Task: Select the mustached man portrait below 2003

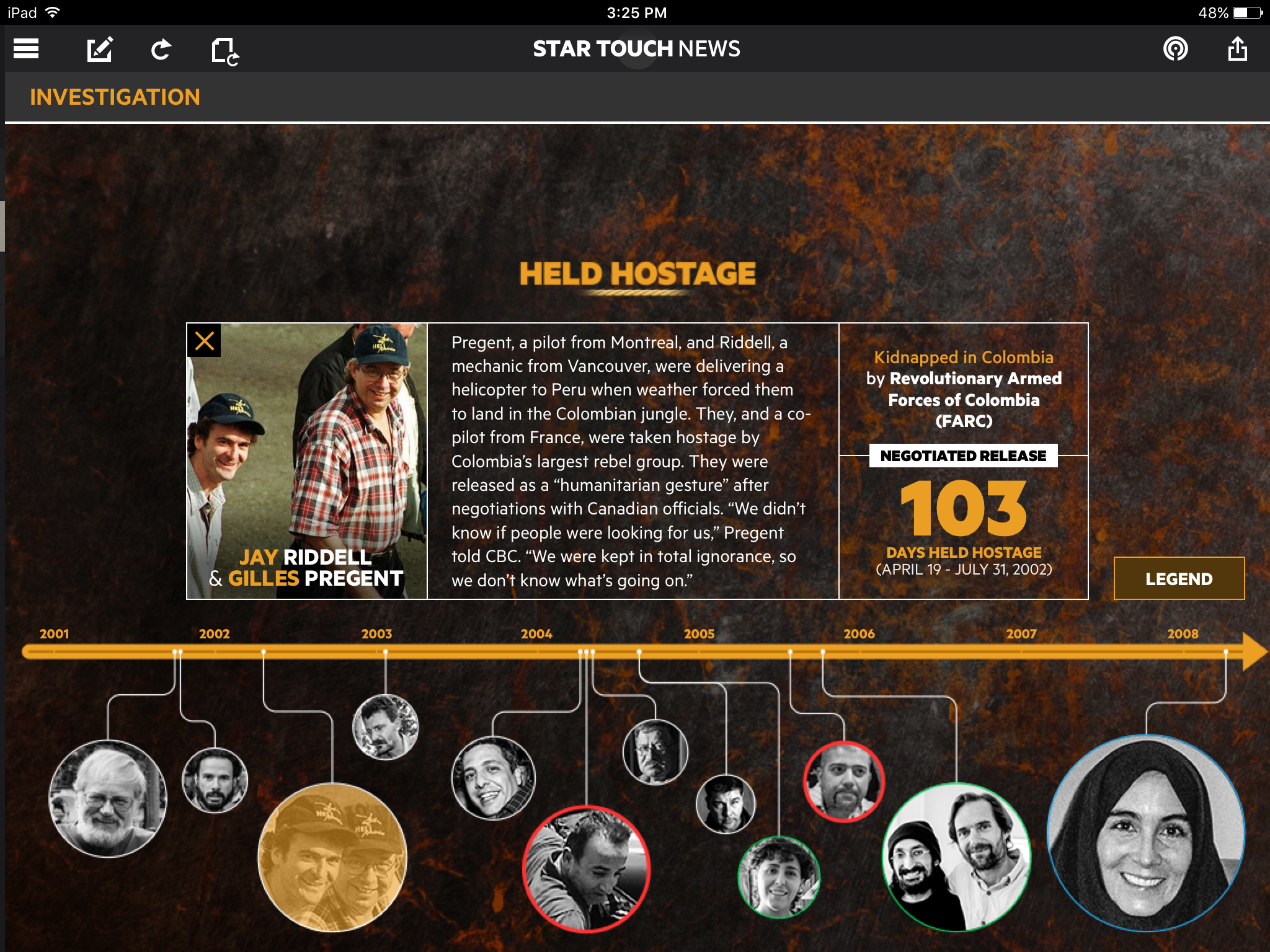Action: click(385, 726)
